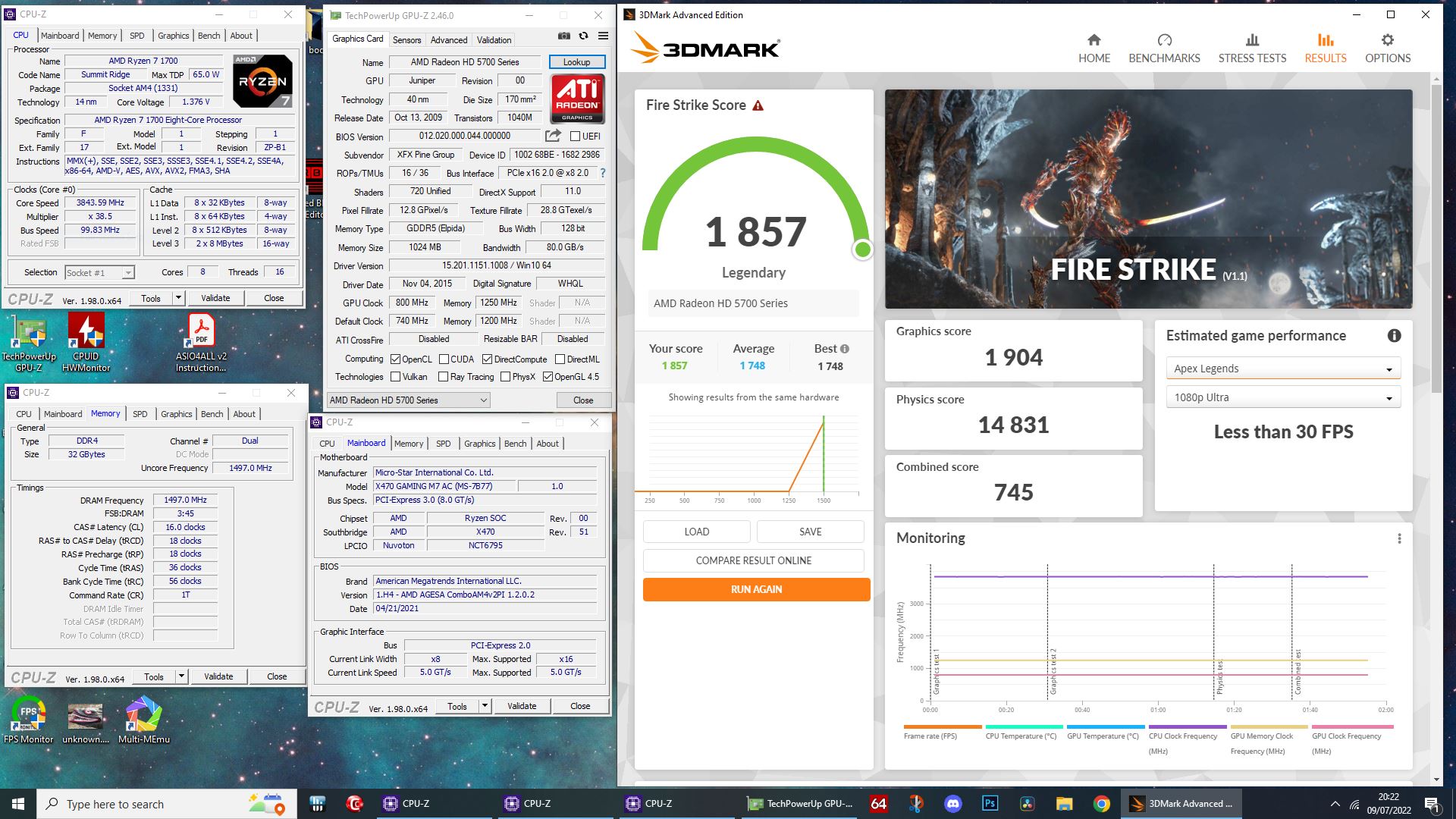
Task: Click COMPARE RESULT ONLINE button
Action: click(x=754, y=560)
